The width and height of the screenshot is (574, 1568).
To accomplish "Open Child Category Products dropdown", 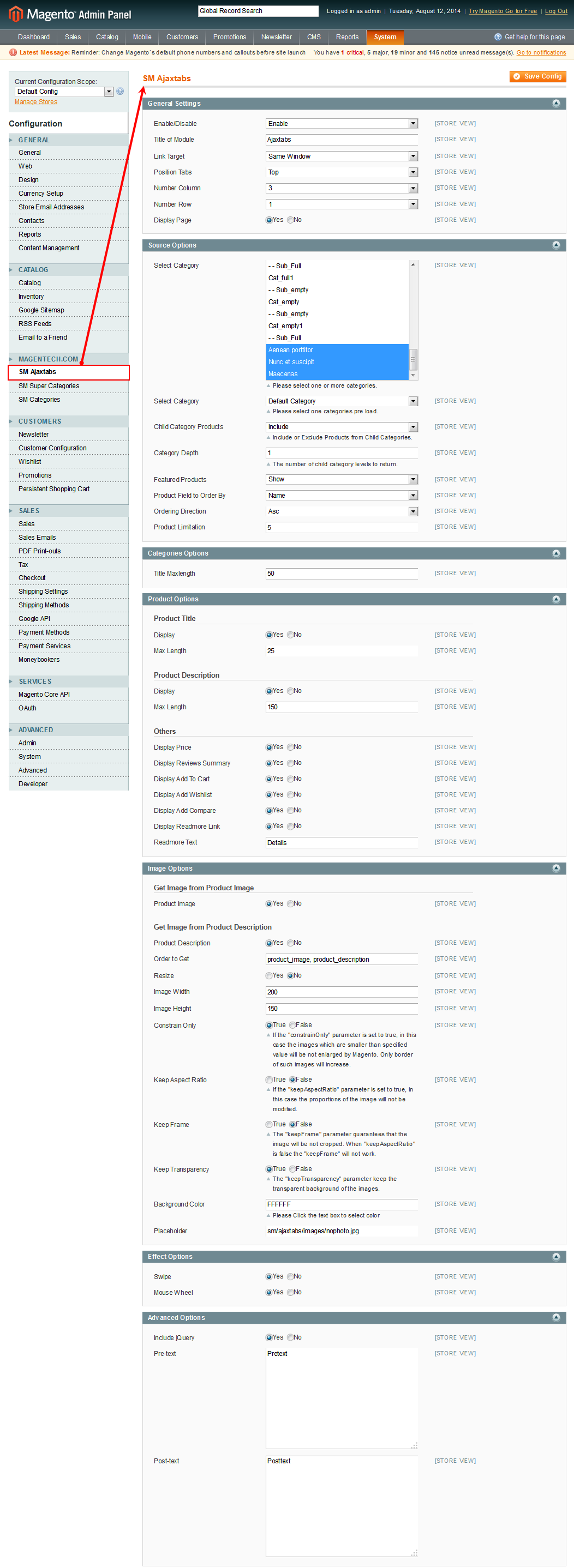I will click(x=342, y=427).
